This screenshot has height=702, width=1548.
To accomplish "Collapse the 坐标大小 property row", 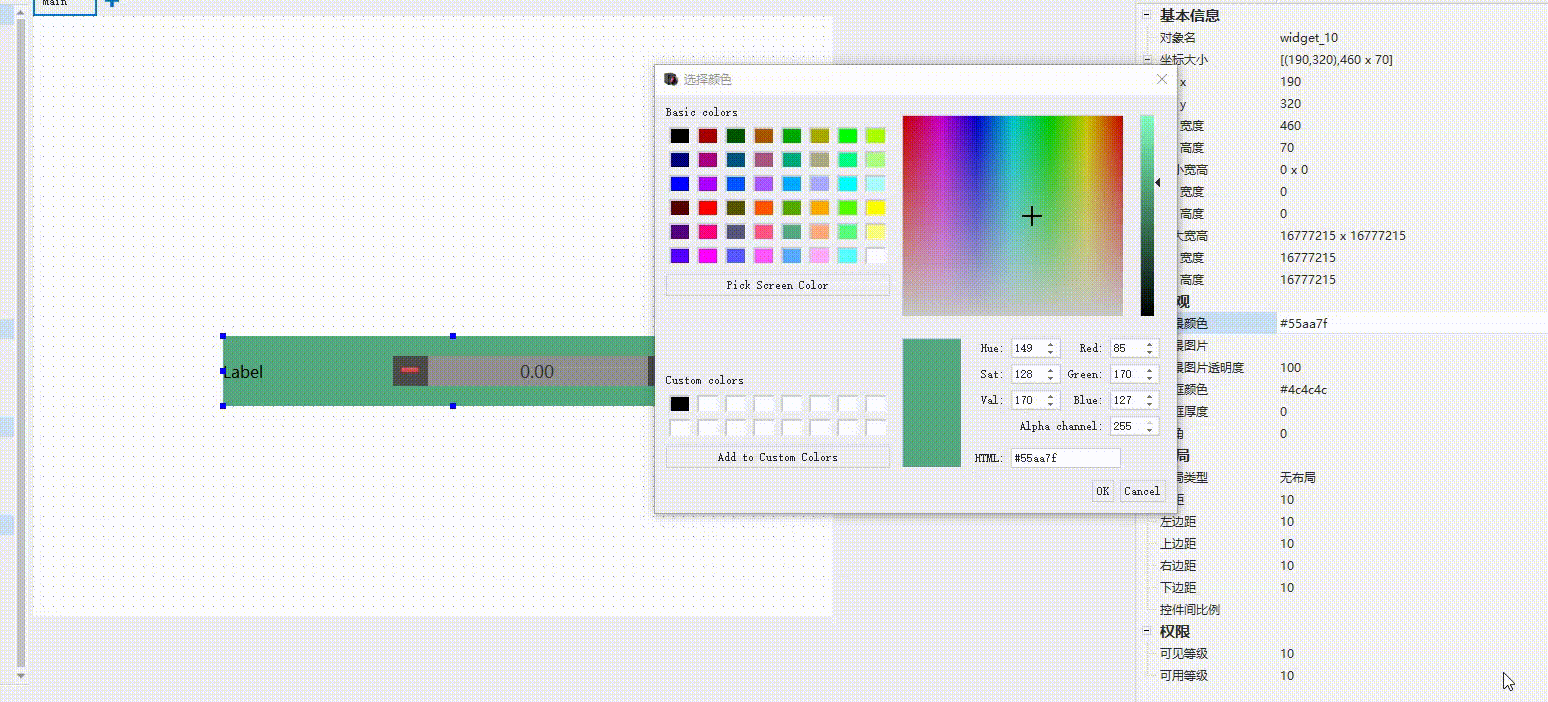I will click(1149, 60).
